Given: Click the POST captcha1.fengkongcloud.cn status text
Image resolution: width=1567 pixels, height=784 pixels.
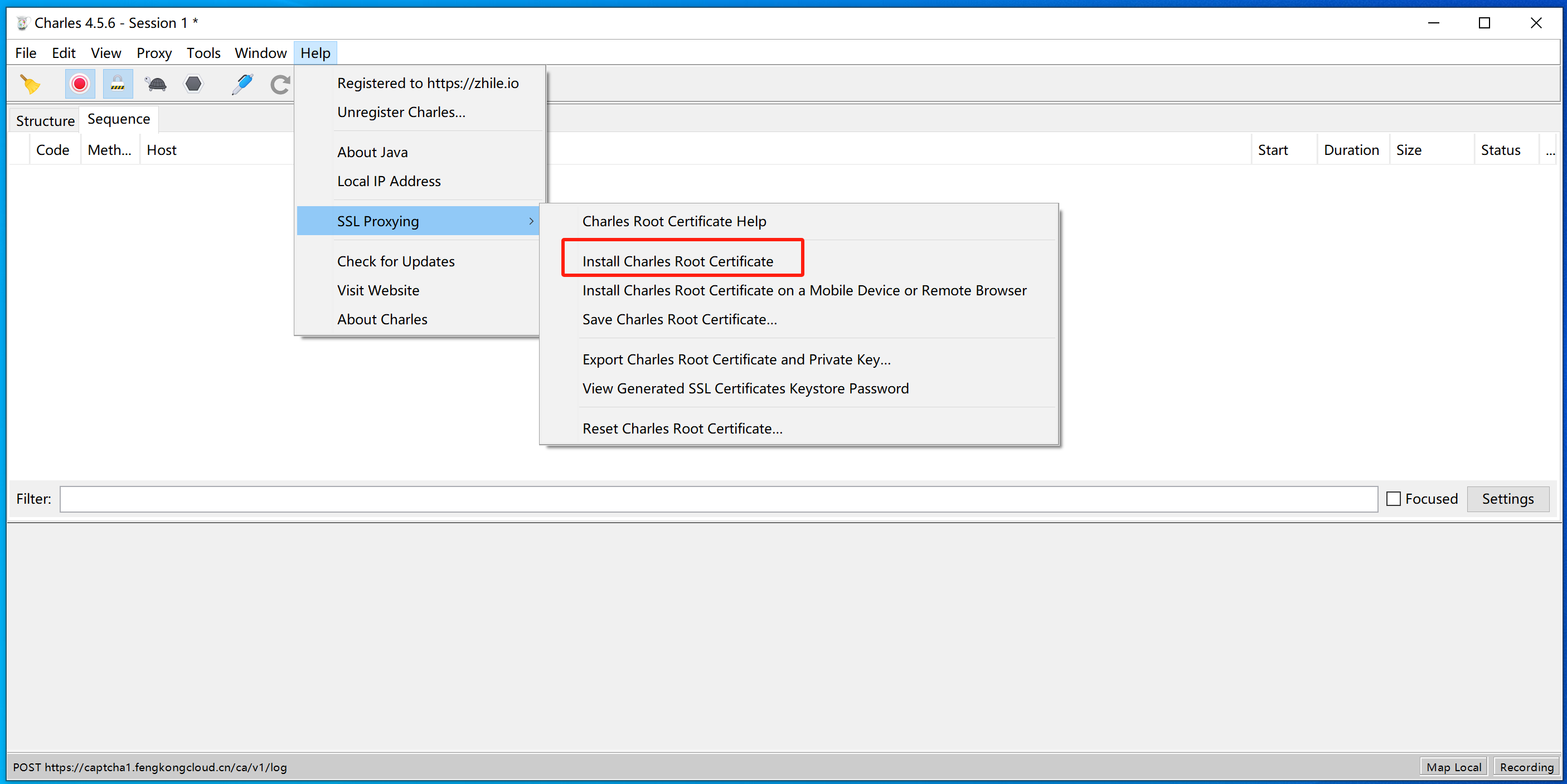Looking at the screenshot, I should (x=149, y=767).
